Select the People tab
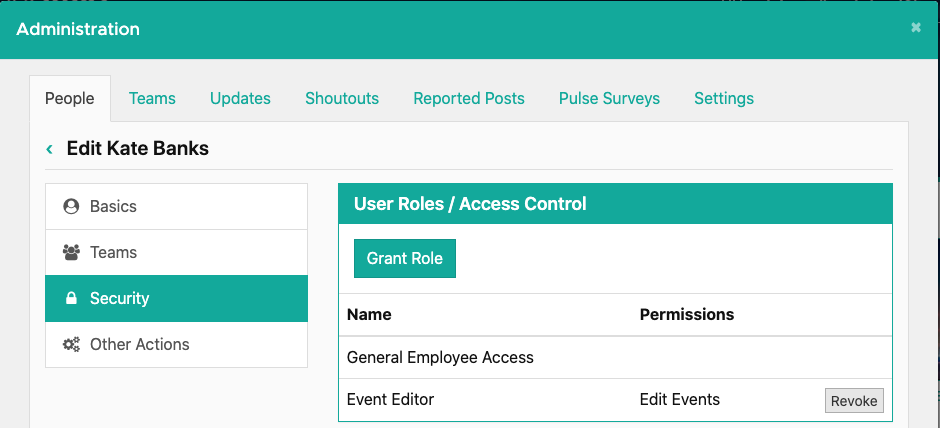Image resolution: width=940 pixels, height=428 pixels. [x=70, y=98]
